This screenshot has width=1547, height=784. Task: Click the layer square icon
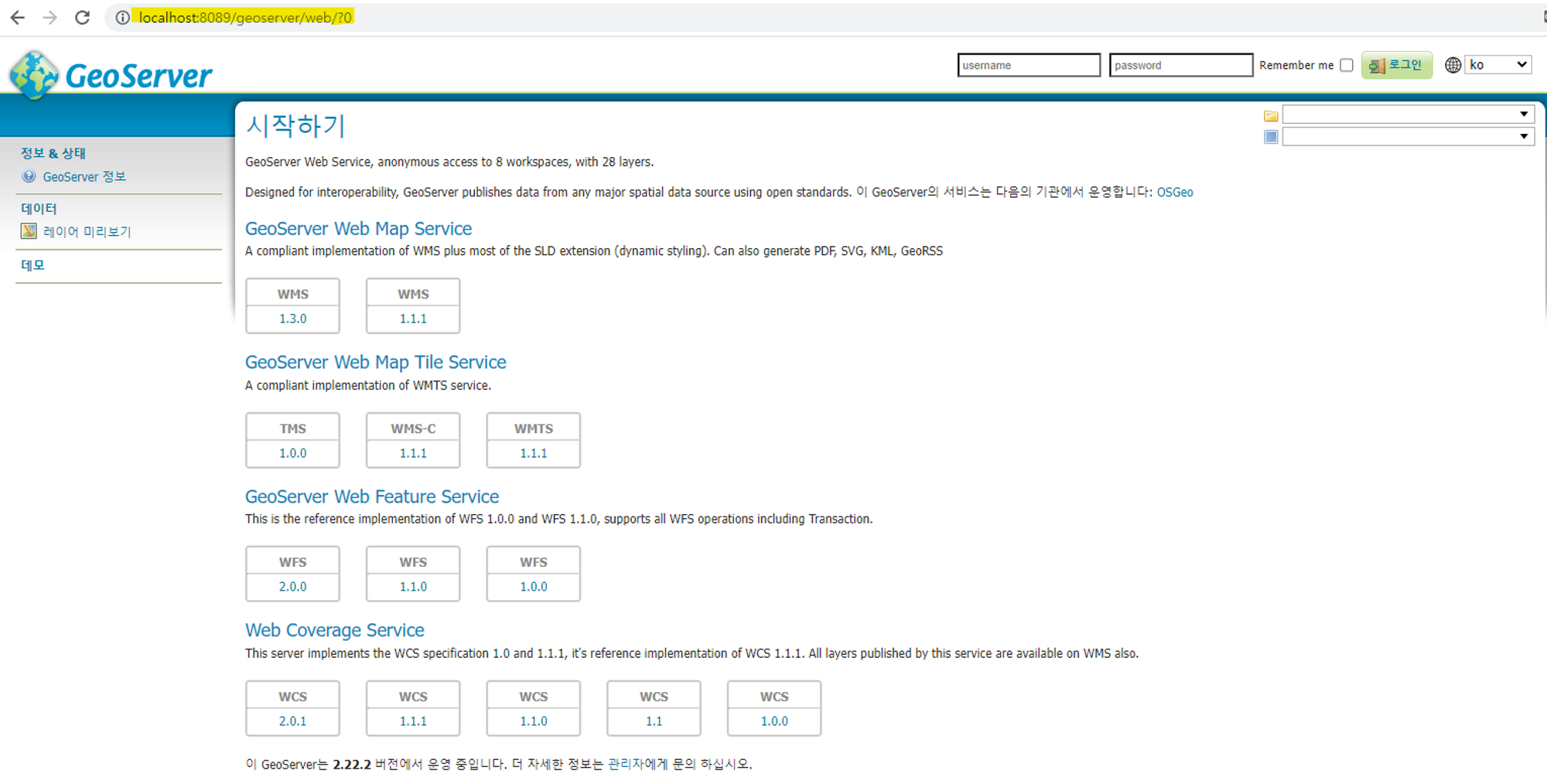(1271, 137)
